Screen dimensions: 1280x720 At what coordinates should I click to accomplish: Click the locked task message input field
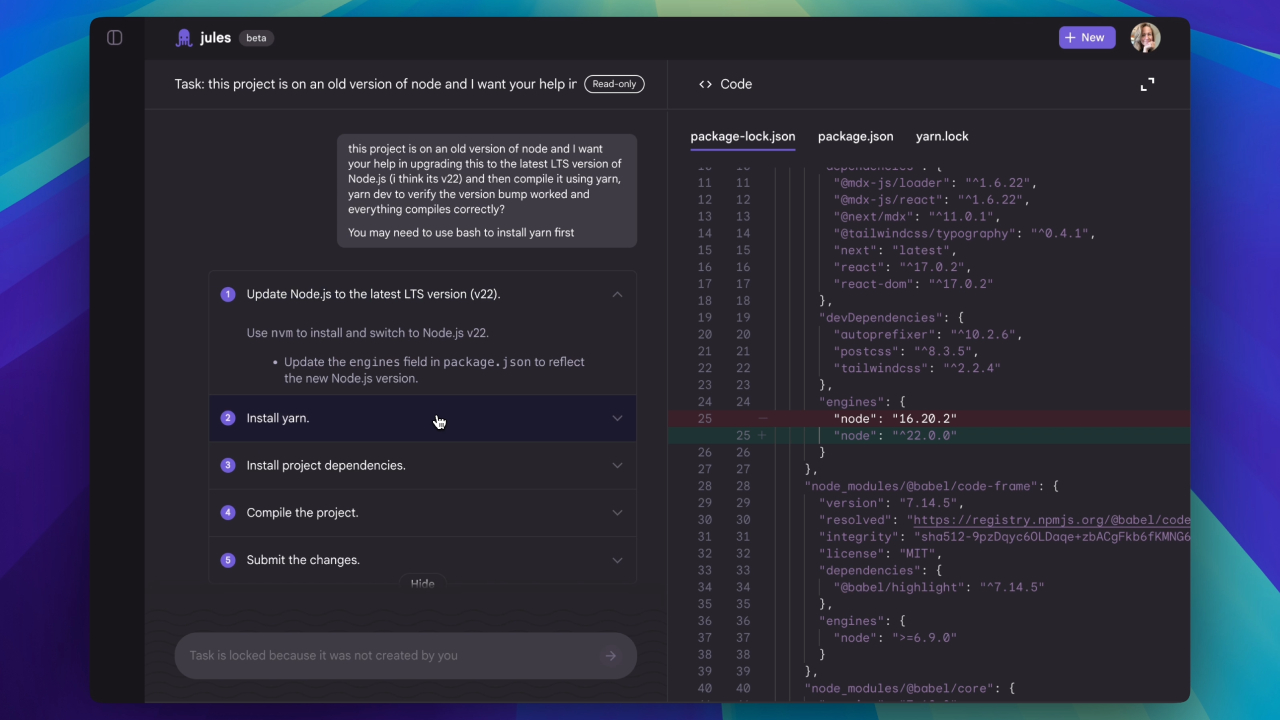coord(406,656)
